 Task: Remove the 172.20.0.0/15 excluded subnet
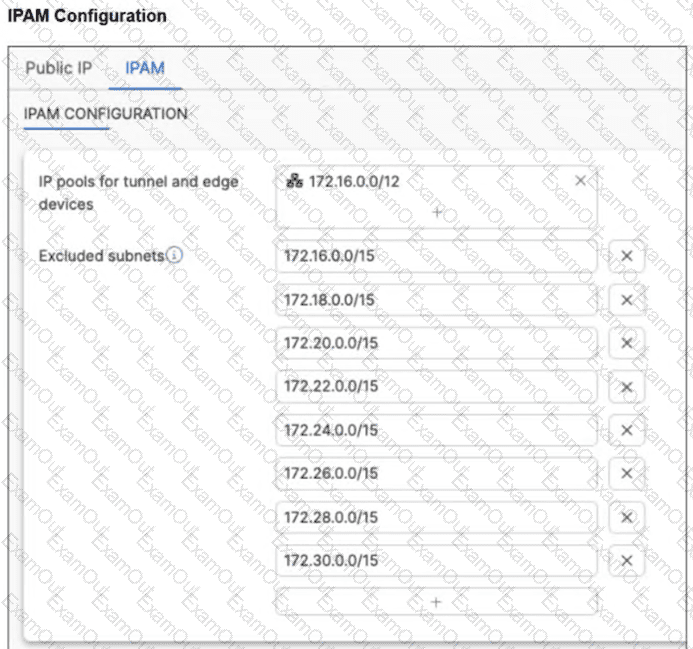pyautogui.click(x=626, y=343)
